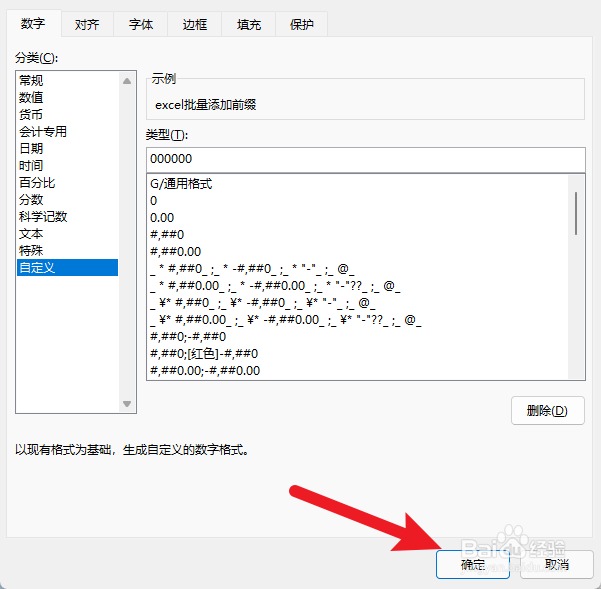Switch to the 数字 tab
Screen dimensions: 601x589
pos(34,24)
